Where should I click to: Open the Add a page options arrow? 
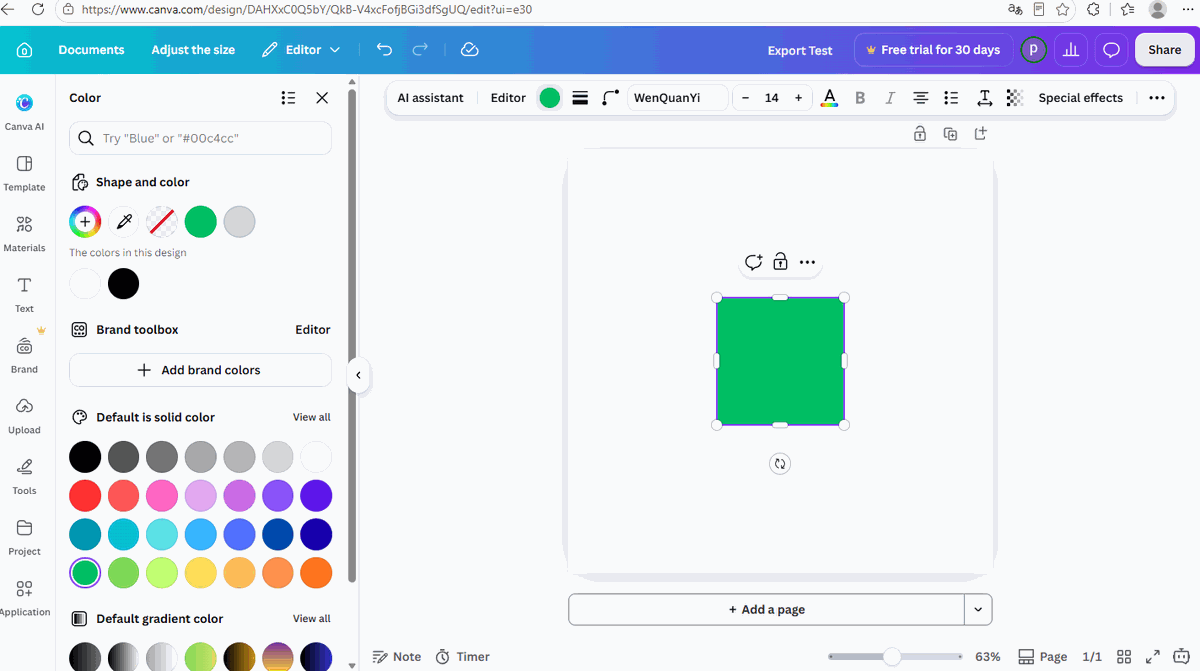[978, 609]
